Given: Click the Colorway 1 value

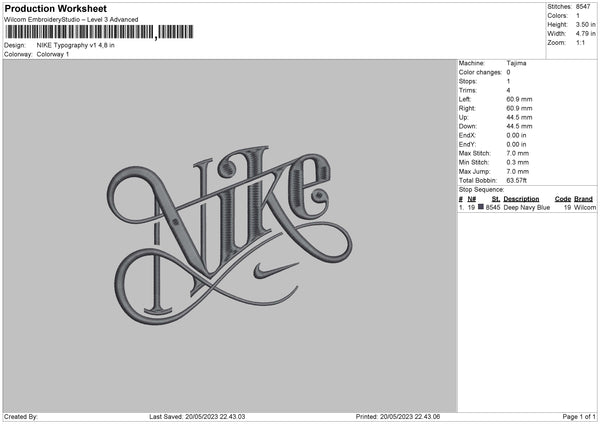Looking at the screenshot, I should 53,54.
